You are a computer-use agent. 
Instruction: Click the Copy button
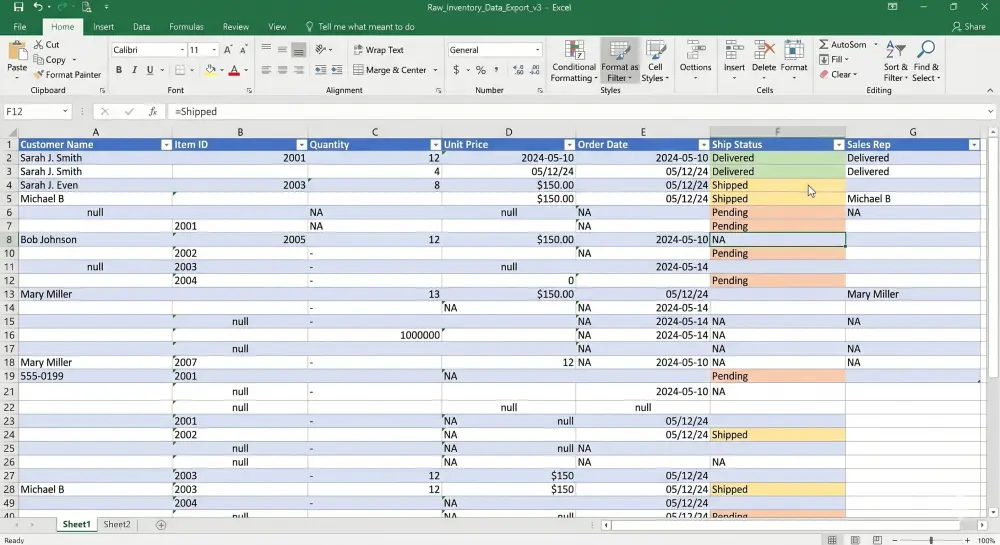click(50, 60)
